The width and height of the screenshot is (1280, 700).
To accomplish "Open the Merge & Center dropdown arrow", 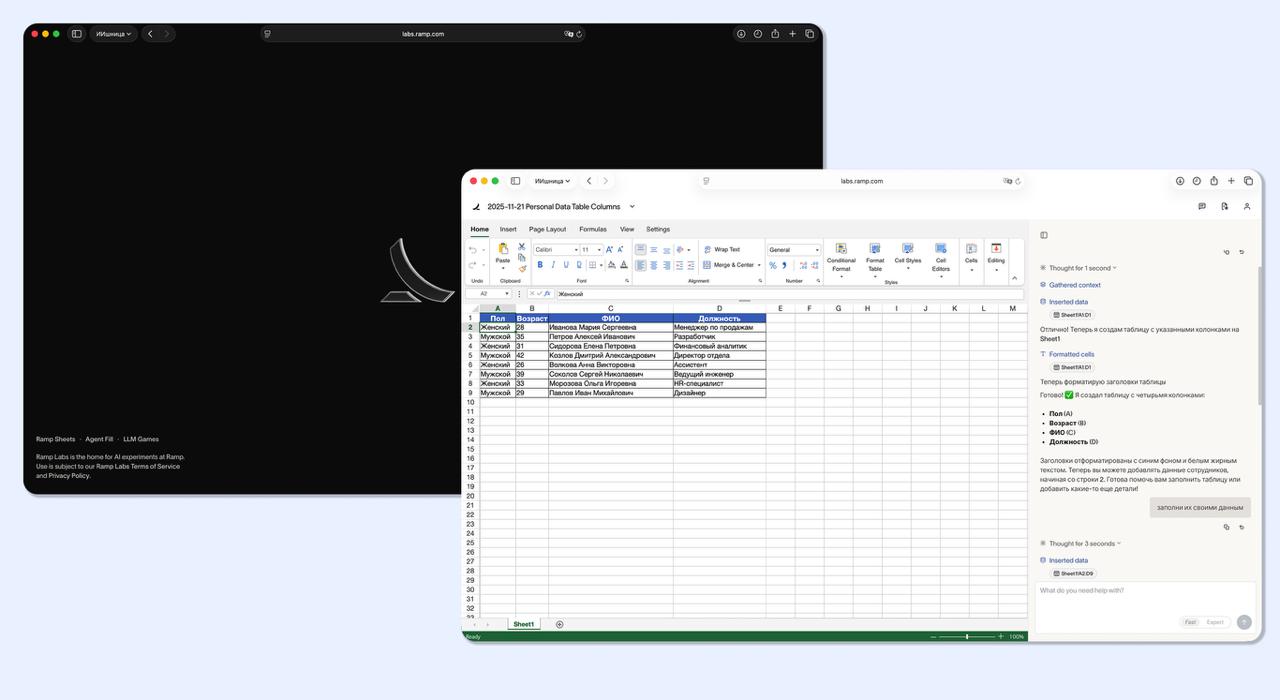I will [759, 265].
